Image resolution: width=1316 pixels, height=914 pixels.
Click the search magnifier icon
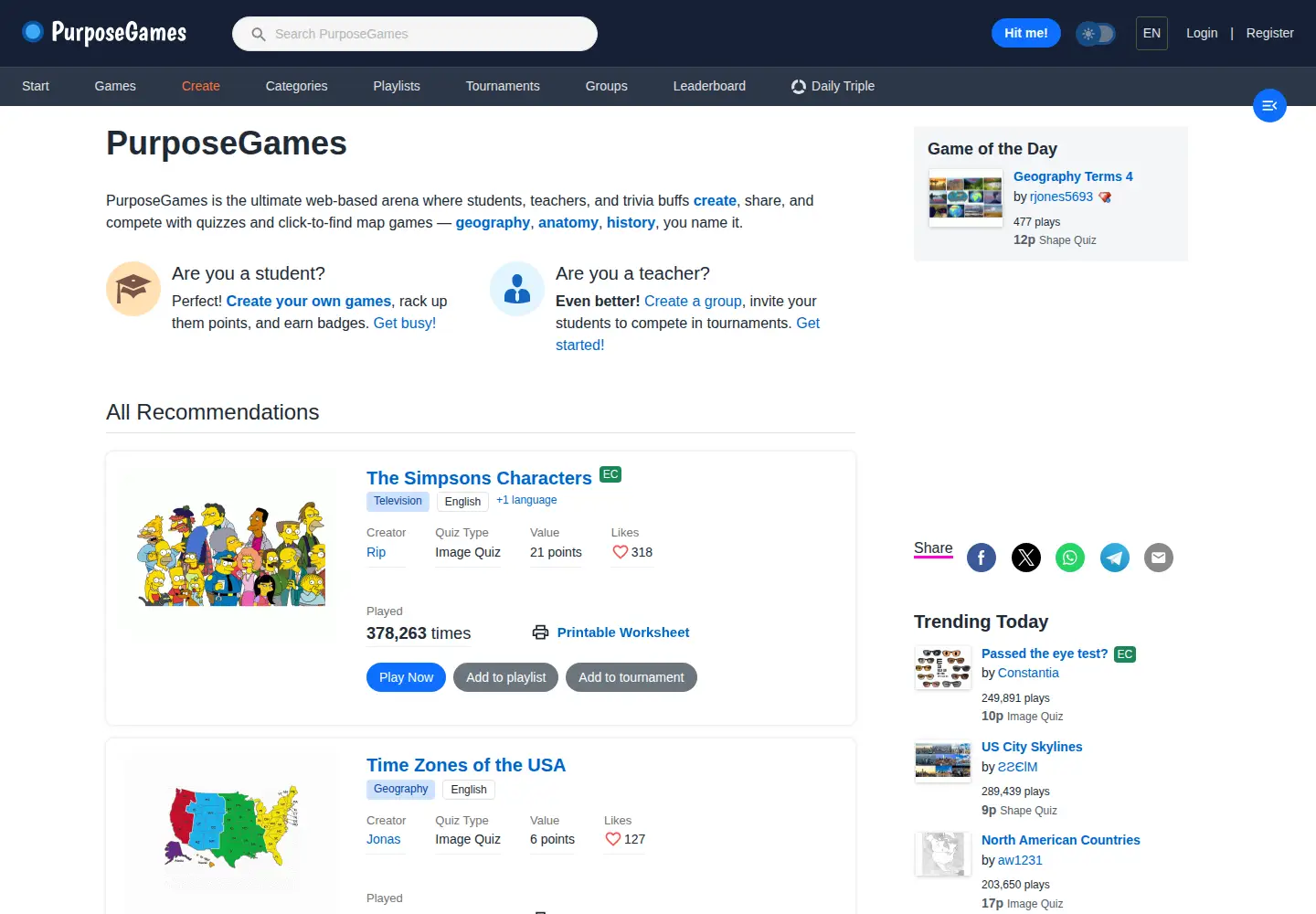[259, 34]
